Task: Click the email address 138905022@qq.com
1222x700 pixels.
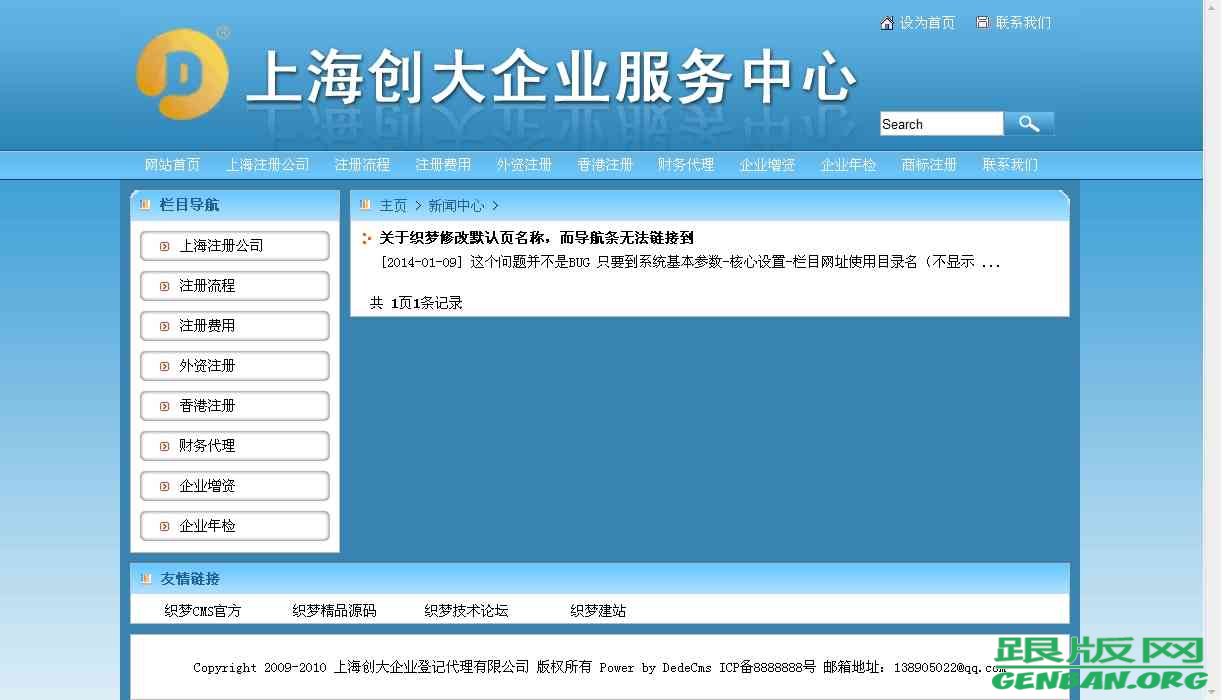Action: [952, 667]
